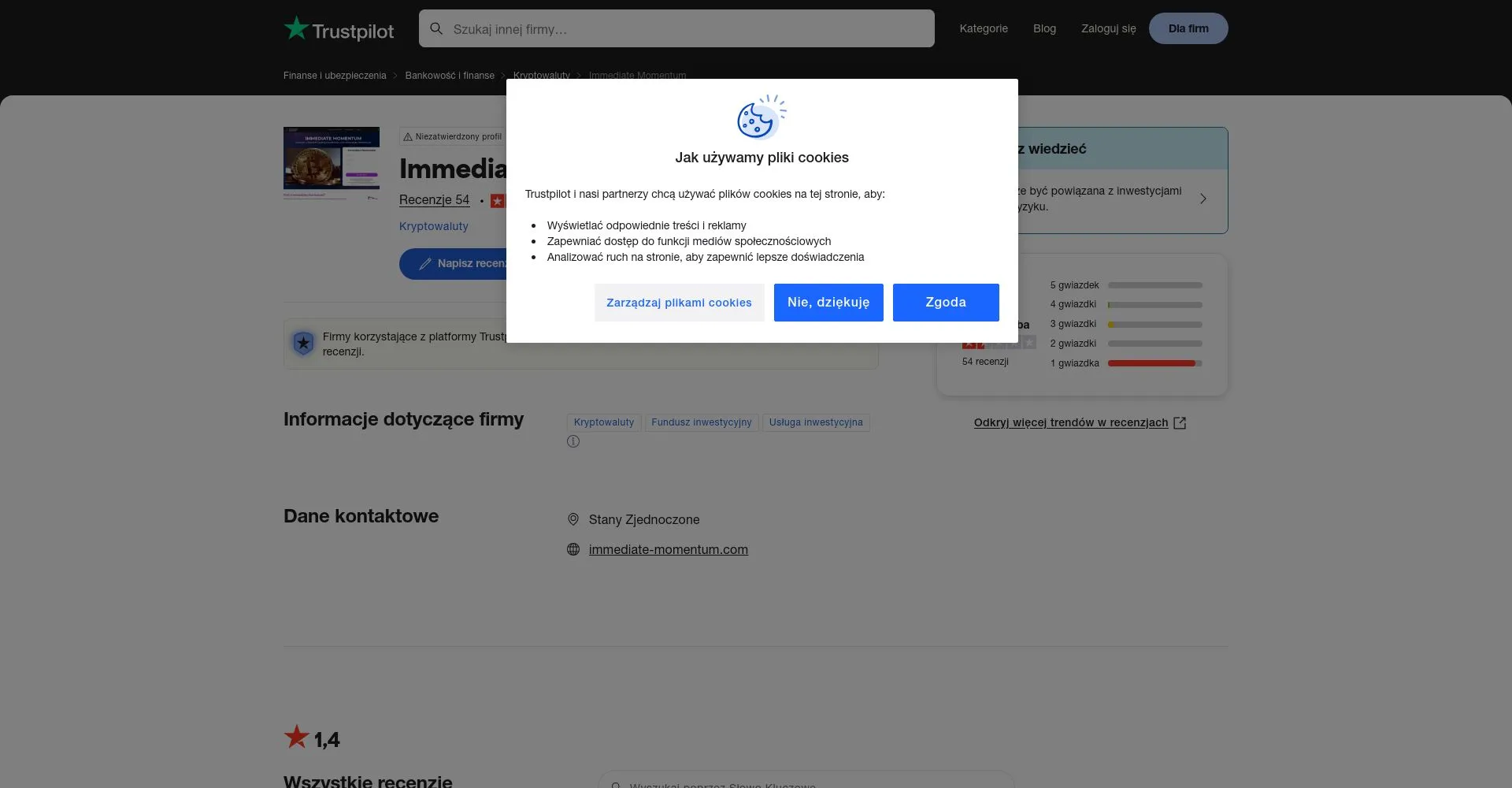Click the blue shield star icon

[x=303, y=344]
